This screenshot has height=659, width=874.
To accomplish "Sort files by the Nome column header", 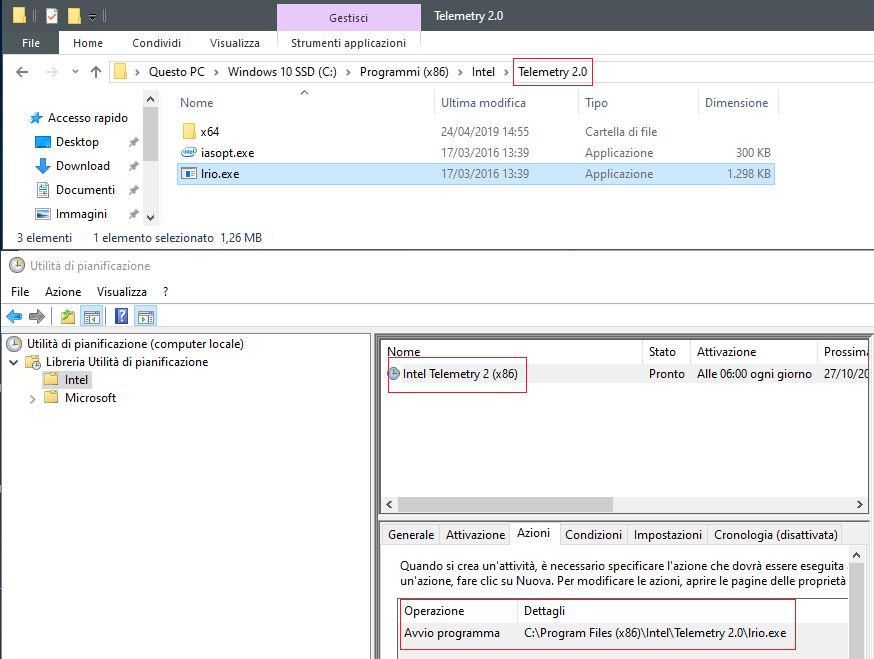I will [196, 103].
